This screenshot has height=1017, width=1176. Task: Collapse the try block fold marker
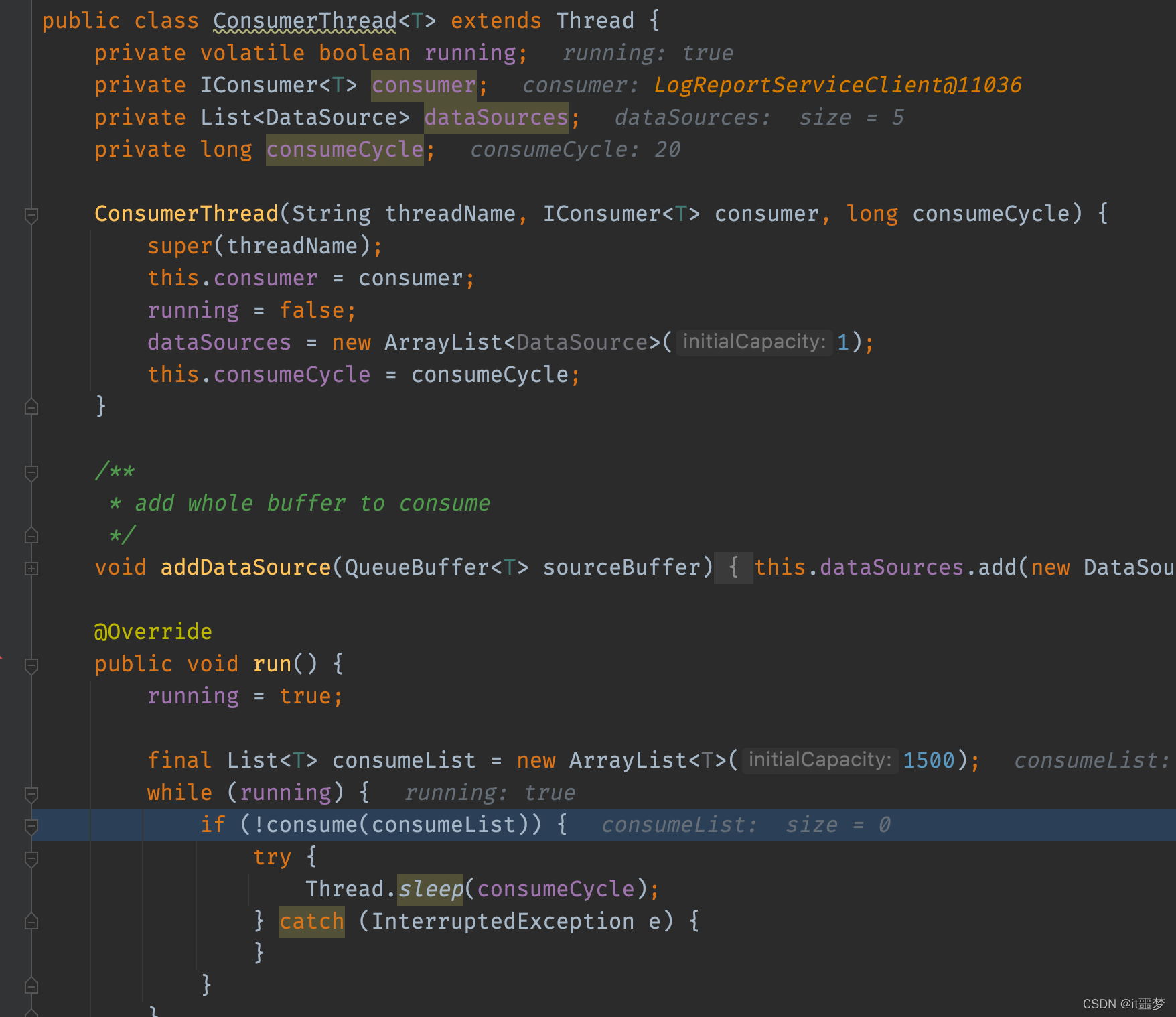click(x=31, y=859)
